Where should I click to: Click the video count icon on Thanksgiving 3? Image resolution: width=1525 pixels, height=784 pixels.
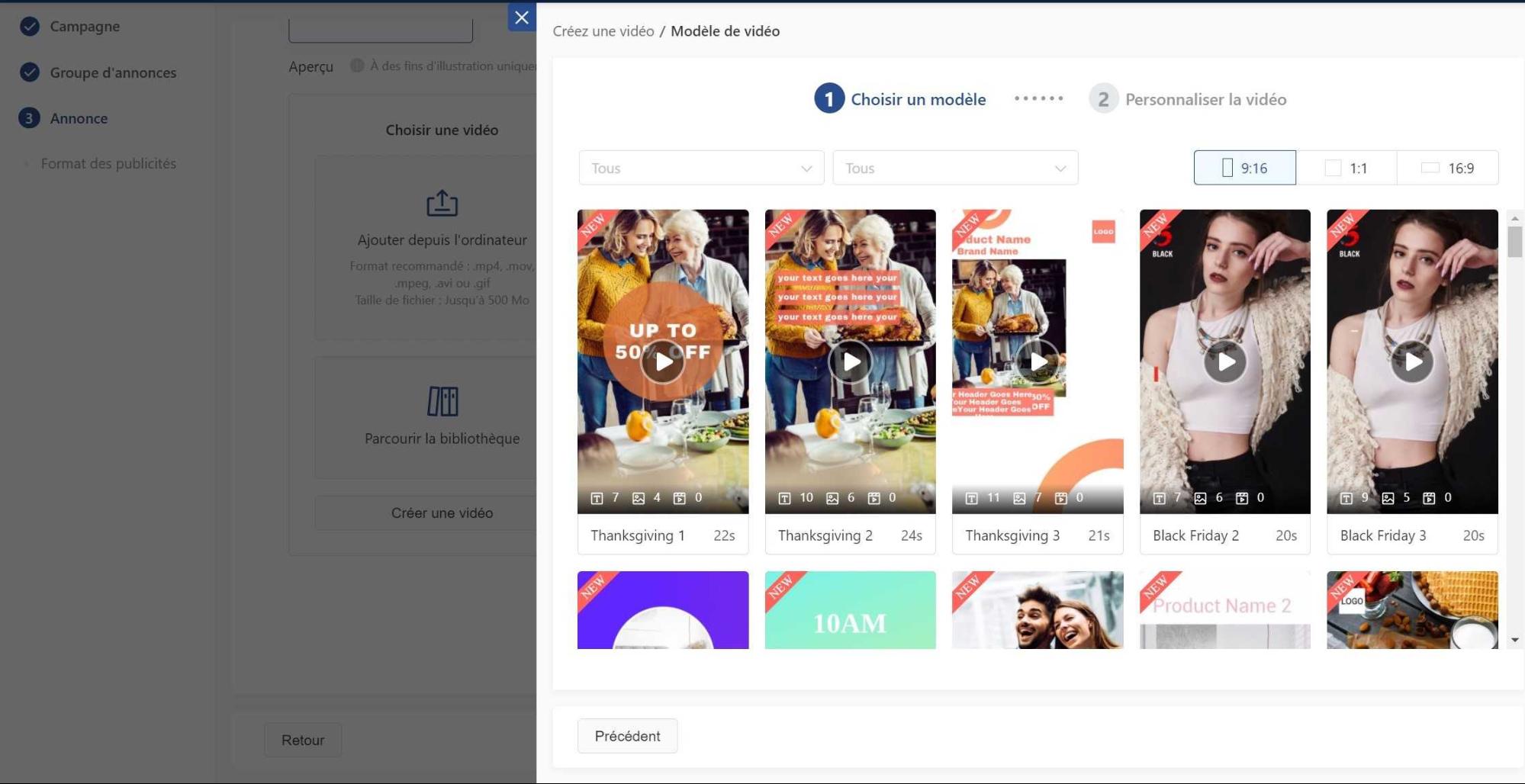(x=1061, y=498)
